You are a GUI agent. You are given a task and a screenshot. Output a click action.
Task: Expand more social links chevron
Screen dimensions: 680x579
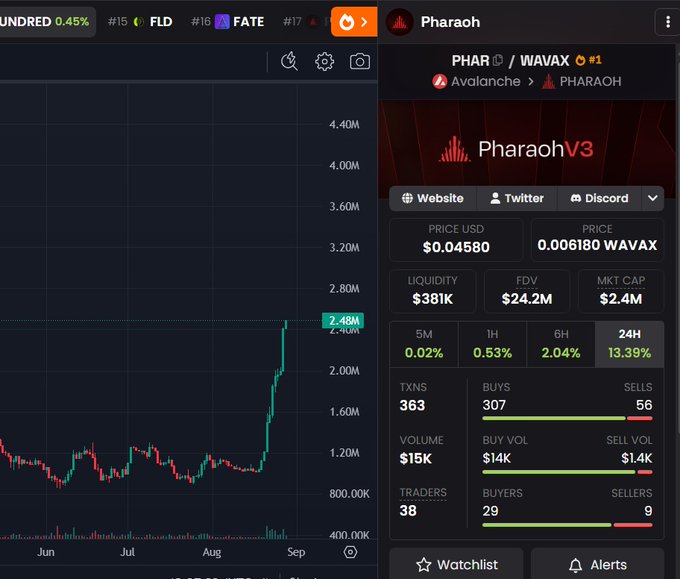pos(653,198)
